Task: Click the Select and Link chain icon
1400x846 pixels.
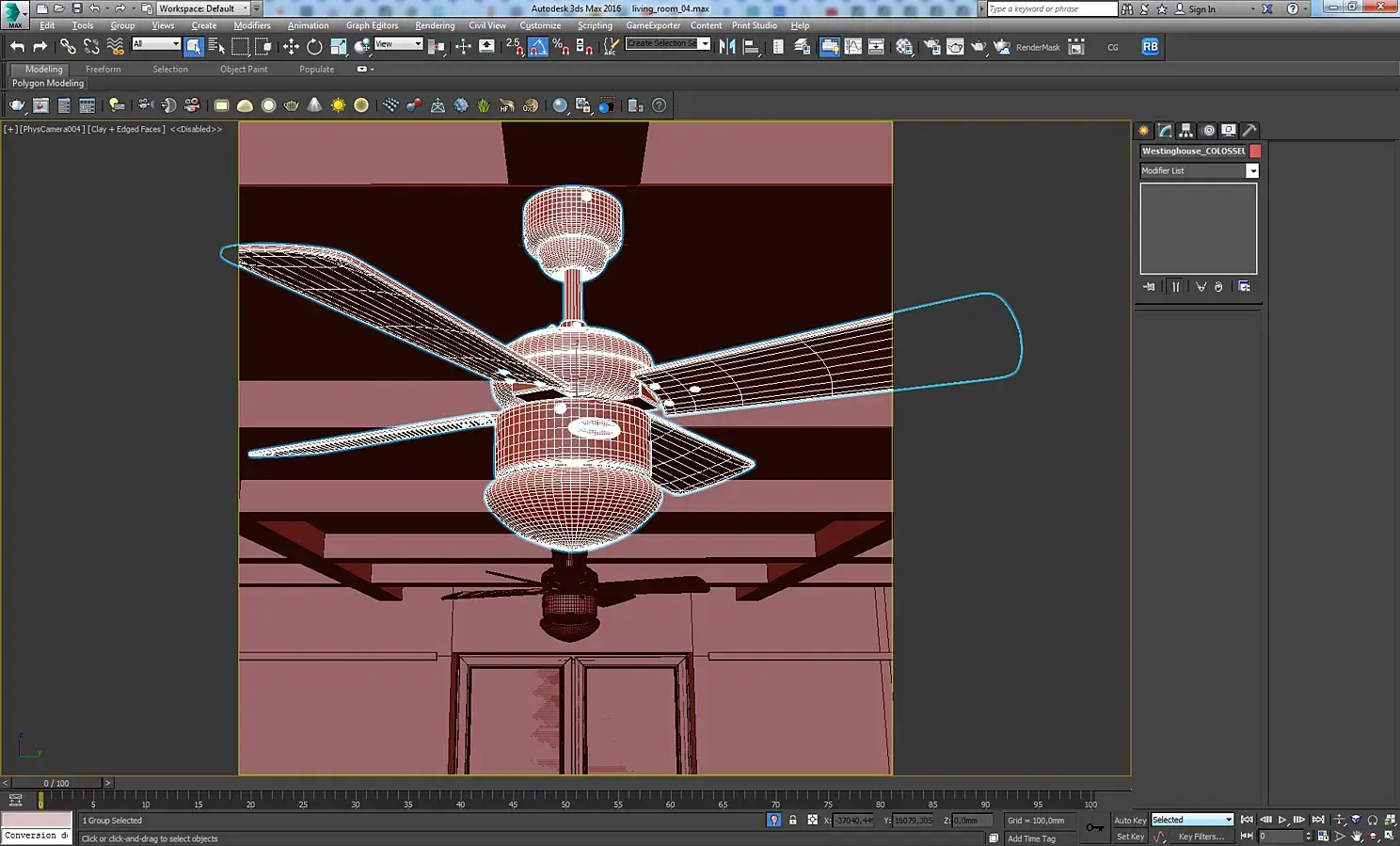Action: [x=68, y=46]
